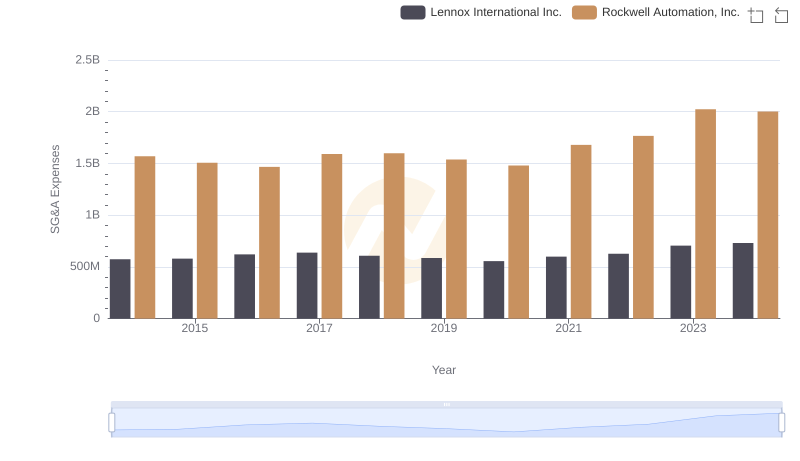The width and height of the screenshot is (800, 461).
Task: Select the Rockwell bar for 2021
Action: pyautogui.click(x=581, y=232)
